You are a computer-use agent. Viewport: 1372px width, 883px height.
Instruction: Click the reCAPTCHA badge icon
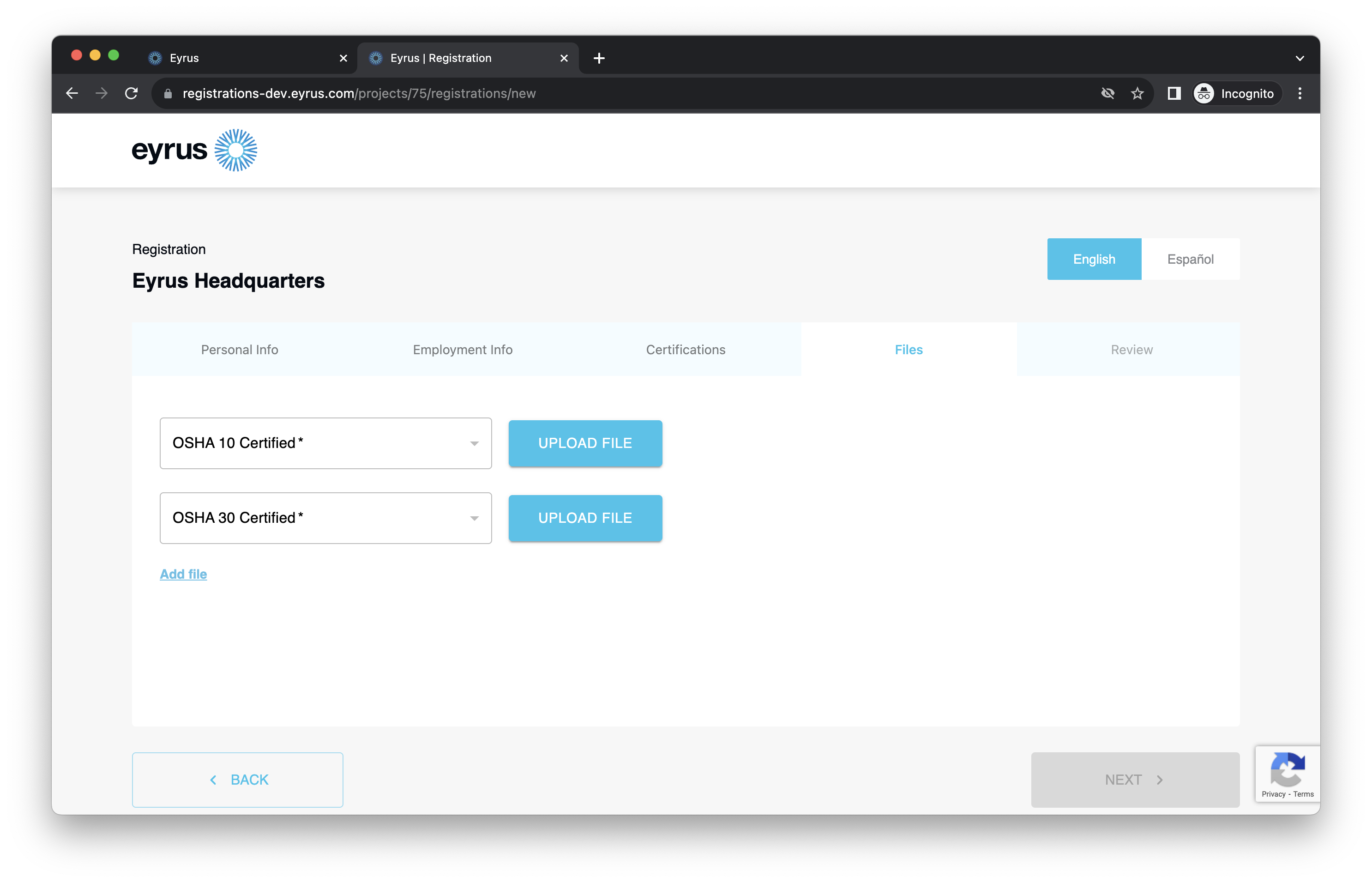point(1287,769)
